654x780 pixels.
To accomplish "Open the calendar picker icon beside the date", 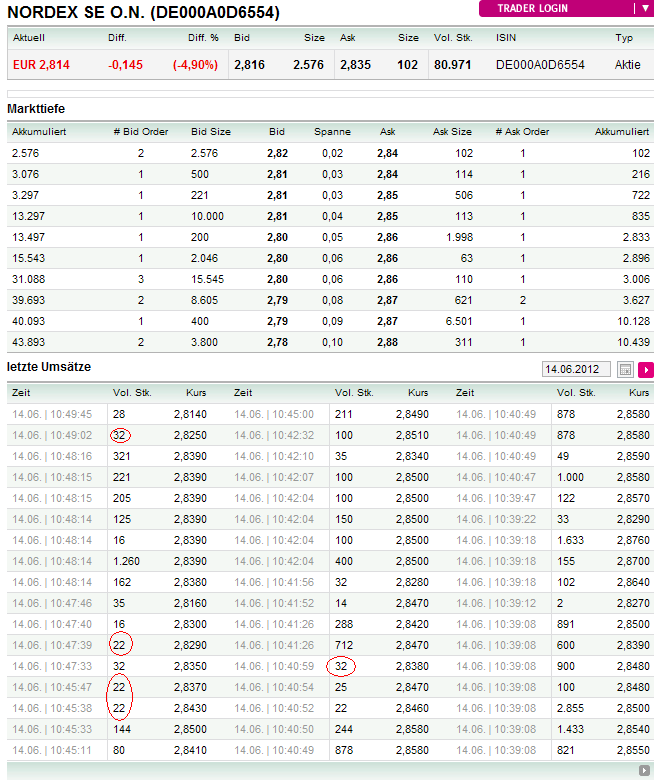I will click(x=625, y=370).
